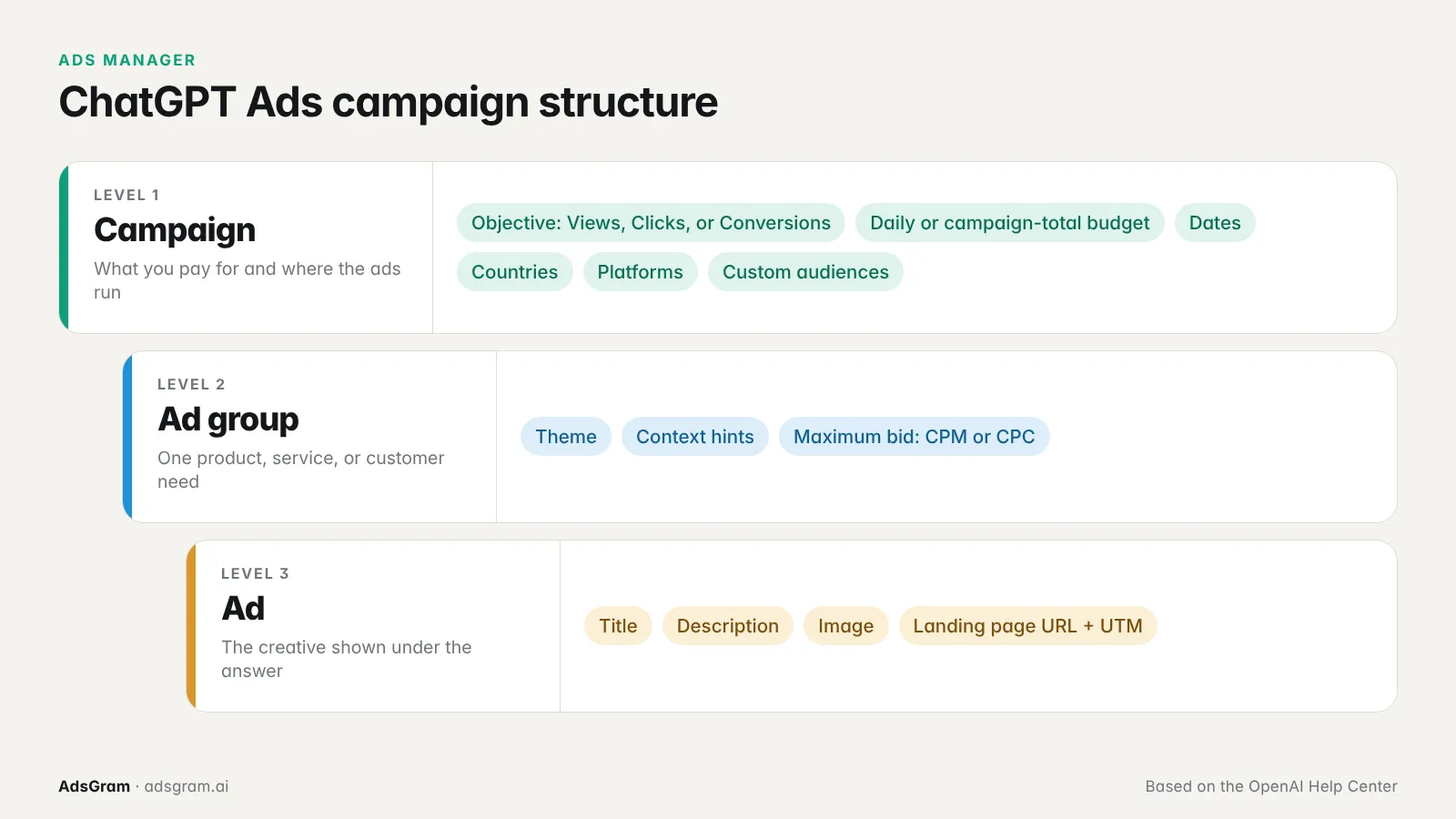Screen dimensions: 1456x819
Task: Click 'Maximum bid: CPM or CPC' chip
Action: (x=914, y=437)
